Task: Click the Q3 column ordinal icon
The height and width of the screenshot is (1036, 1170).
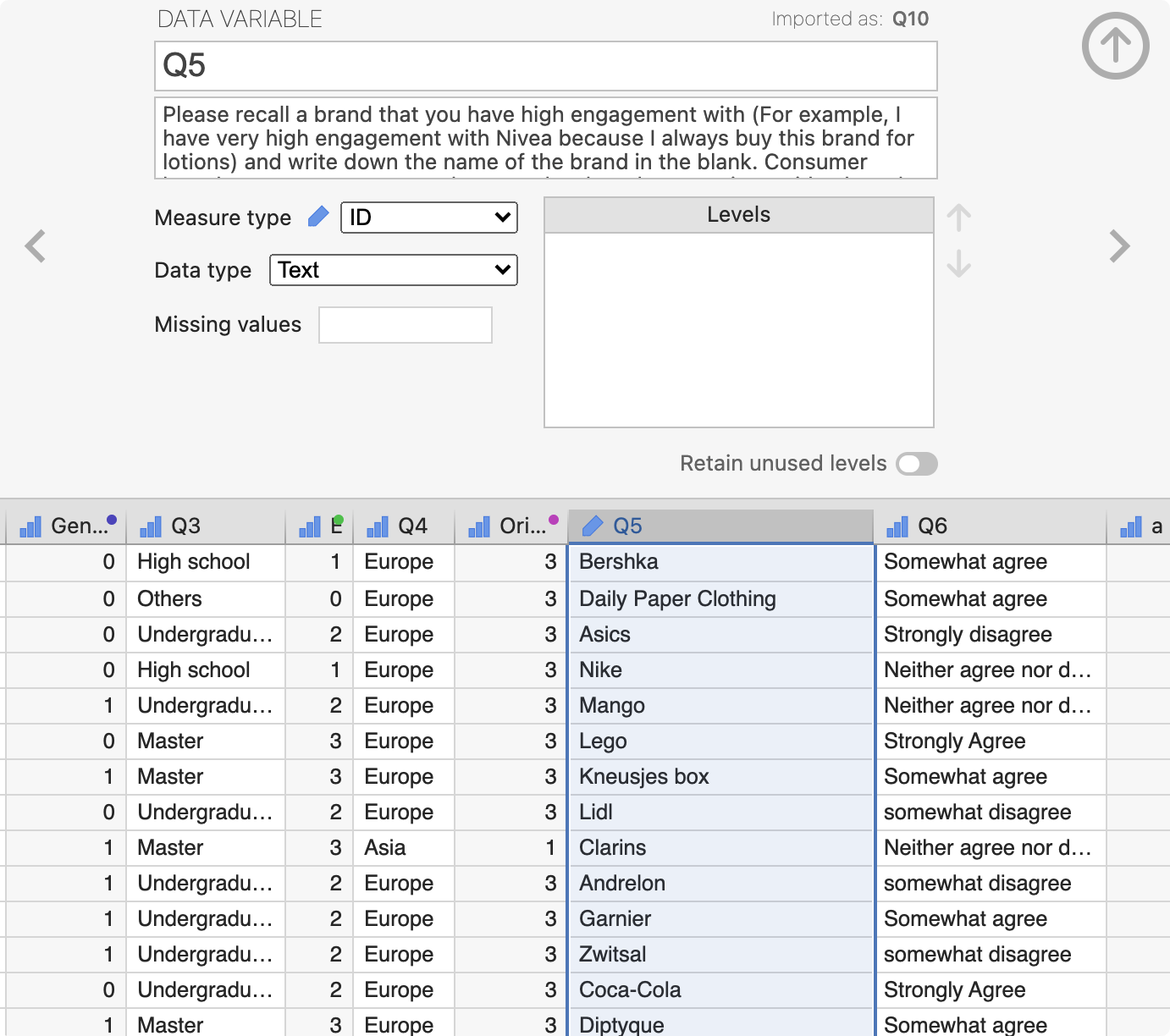Action: pyautogui.click(x=151, y=526)
